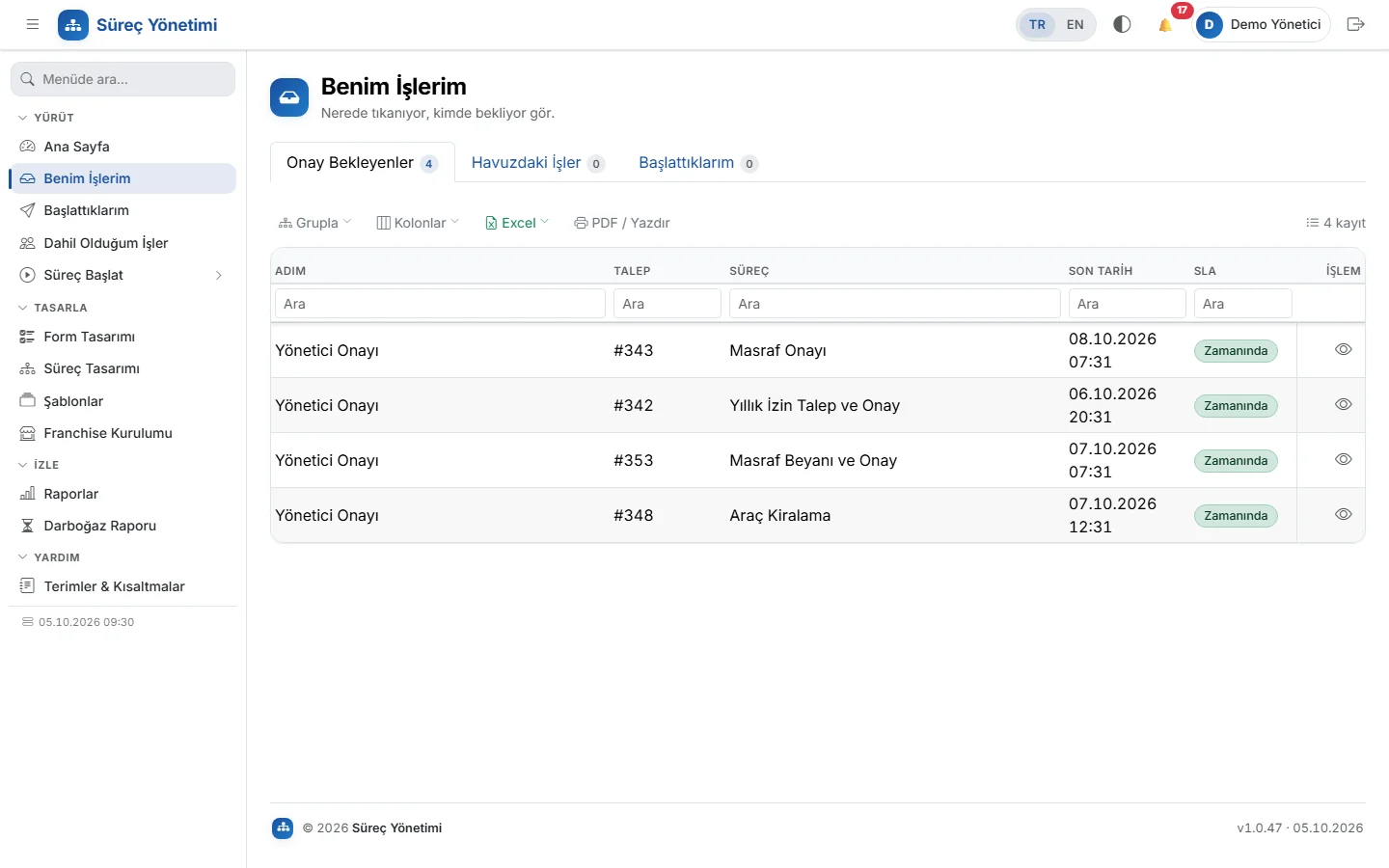Click the PDF / Yazdır printer button
This screenshot has width=1389, height=868.
(x=622, y=223)
